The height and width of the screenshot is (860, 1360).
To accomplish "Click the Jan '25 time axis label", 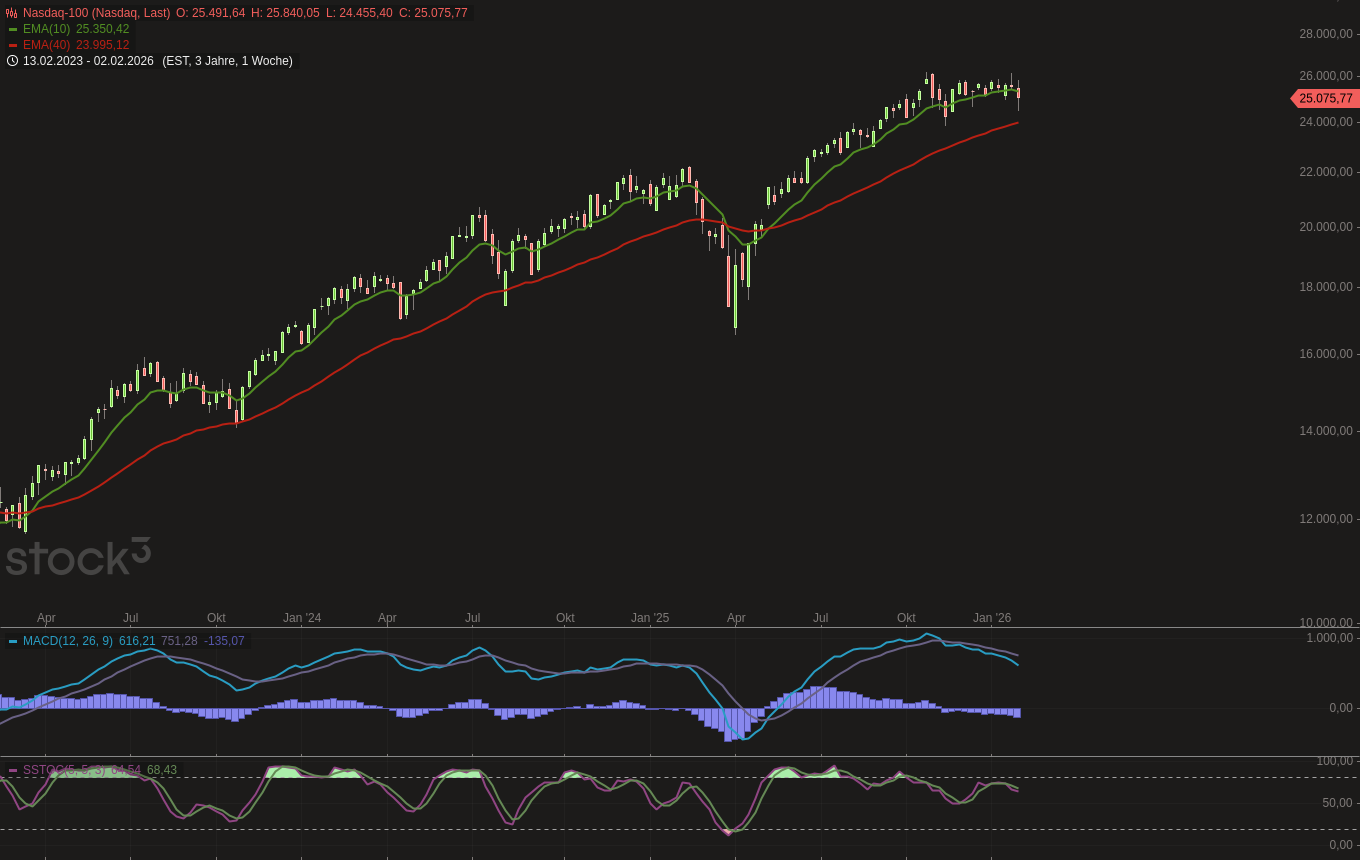I will (x=650, y=618).
